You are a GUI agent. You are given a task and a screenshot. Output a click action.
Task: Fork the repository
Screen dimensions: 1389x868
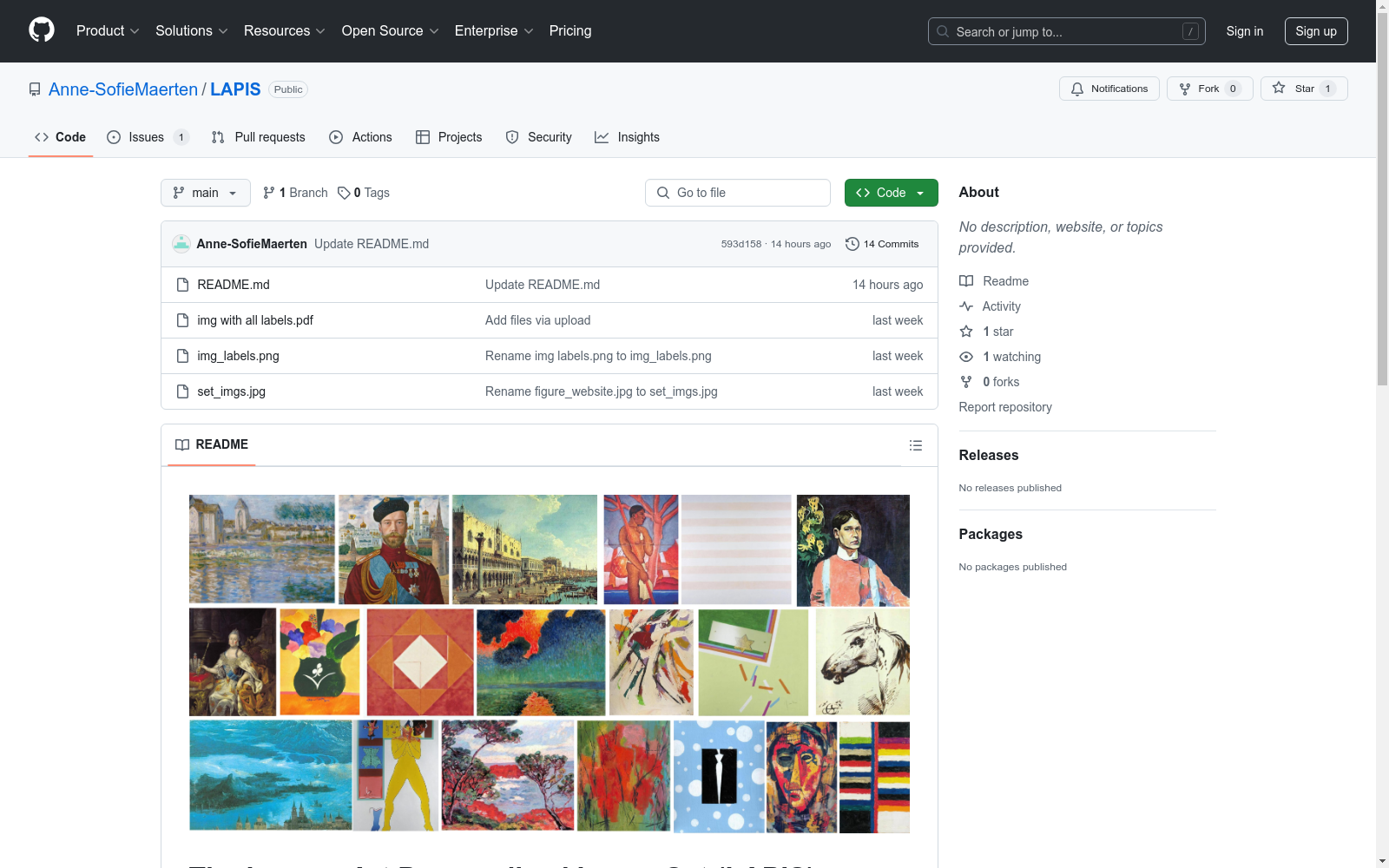tap(1210, 89)
